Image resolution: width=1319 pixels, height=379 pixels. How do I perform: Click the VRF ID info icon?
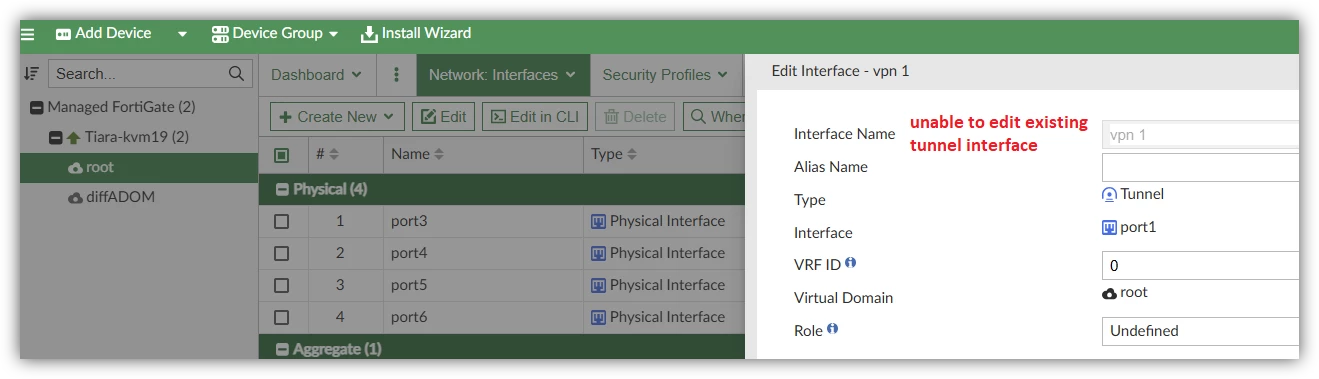[x=851, y=263]
